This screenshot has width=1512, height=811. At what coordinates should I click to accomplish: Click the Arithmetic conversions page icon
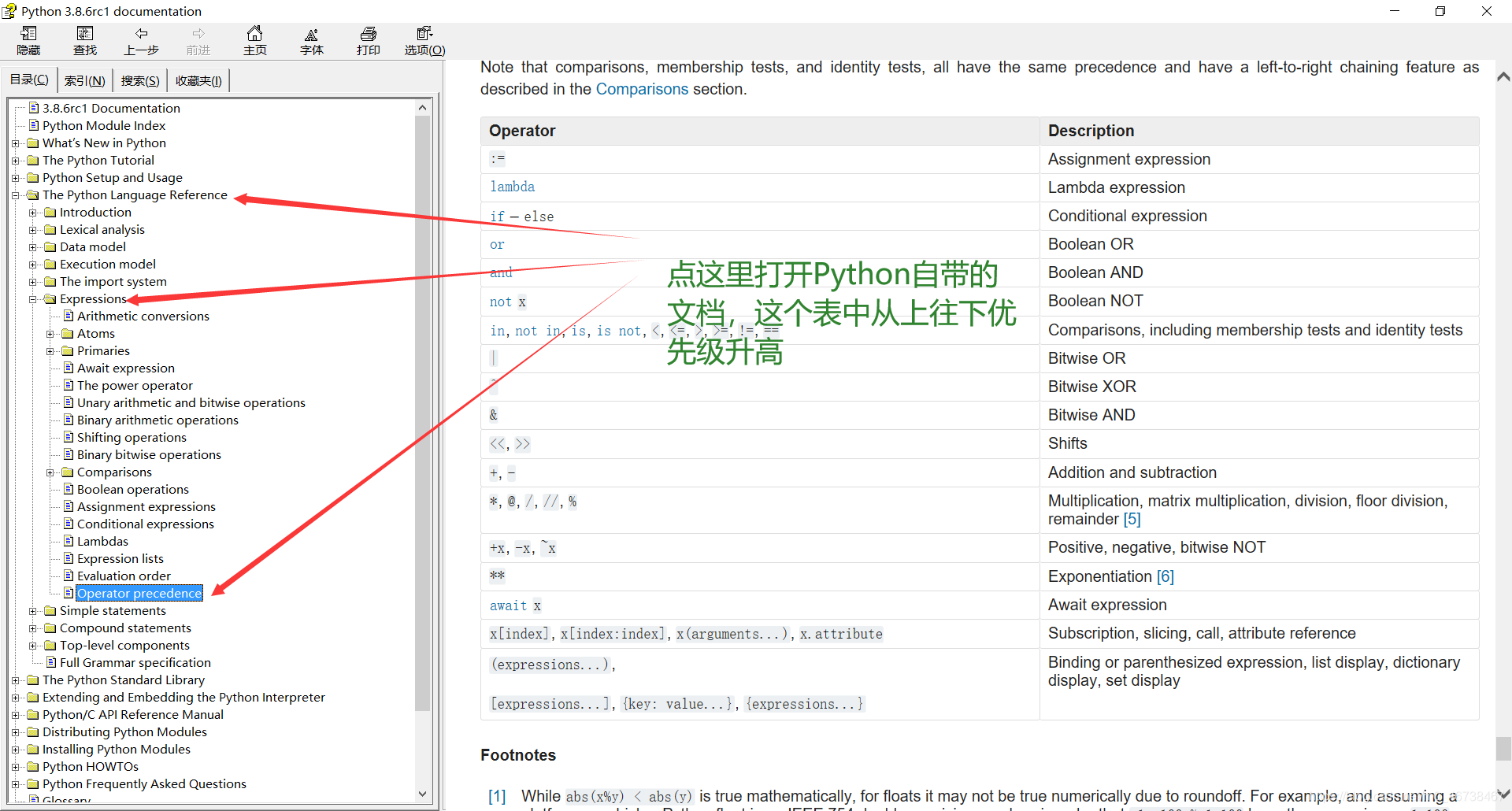coord(69,316)
